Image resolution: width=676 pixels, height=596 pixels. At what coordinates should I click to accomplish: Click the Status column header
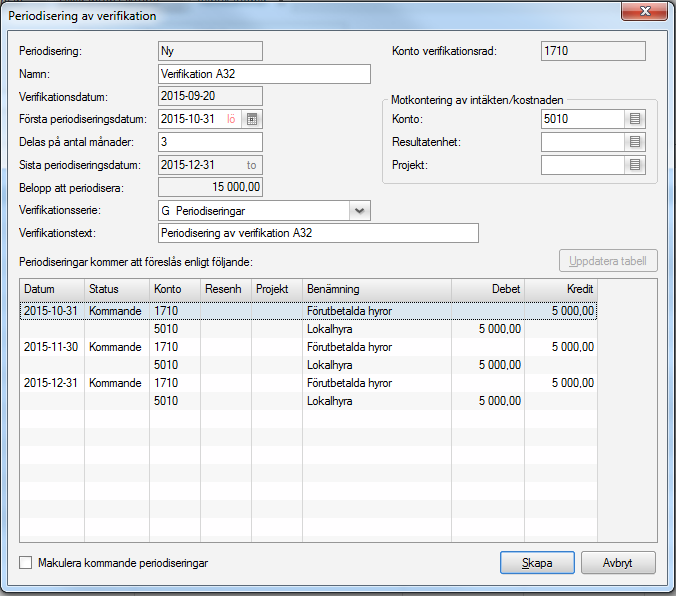point(117,289)
